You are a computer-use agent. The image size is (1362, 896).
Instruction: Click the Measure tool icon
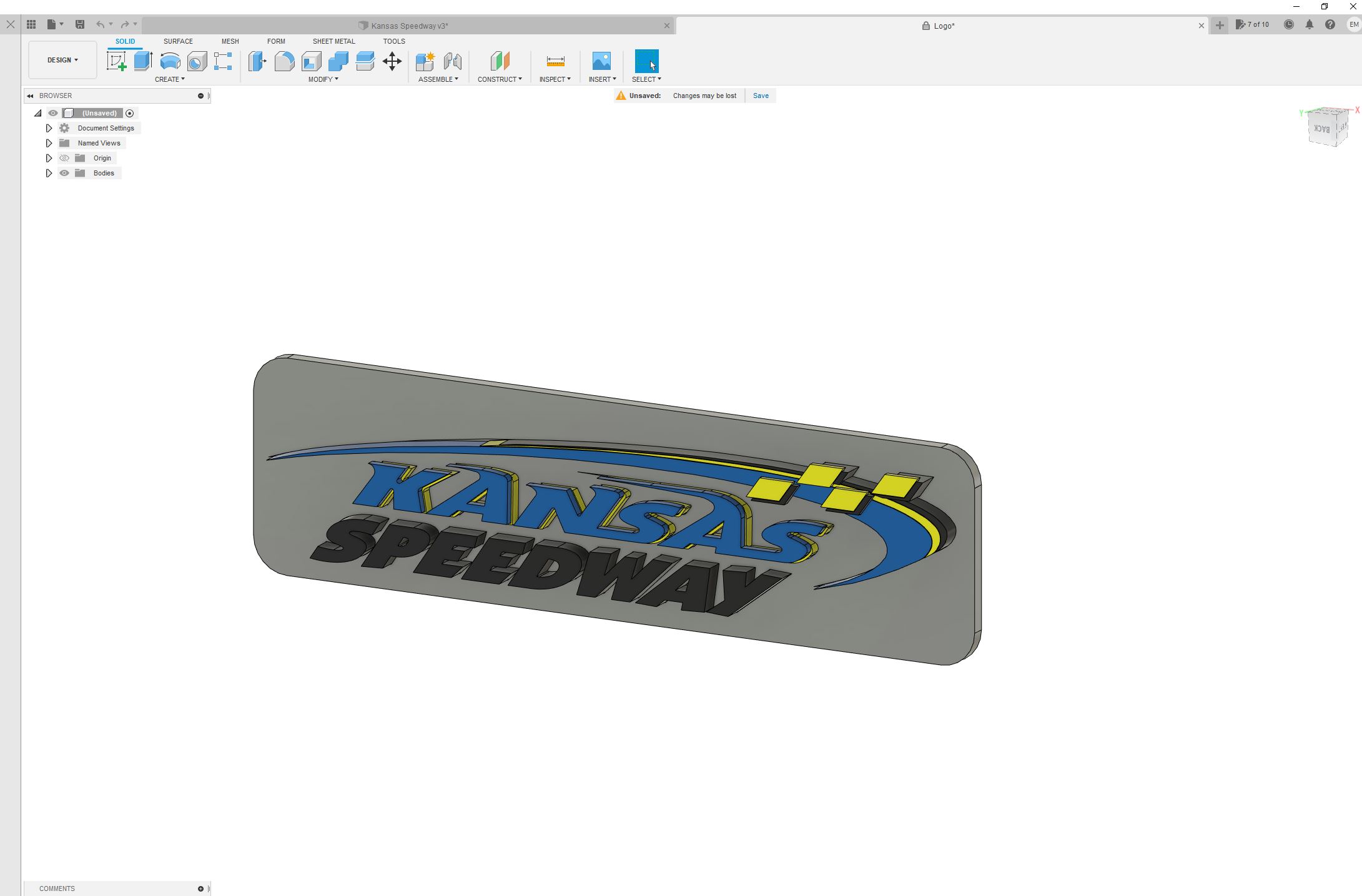555,61
